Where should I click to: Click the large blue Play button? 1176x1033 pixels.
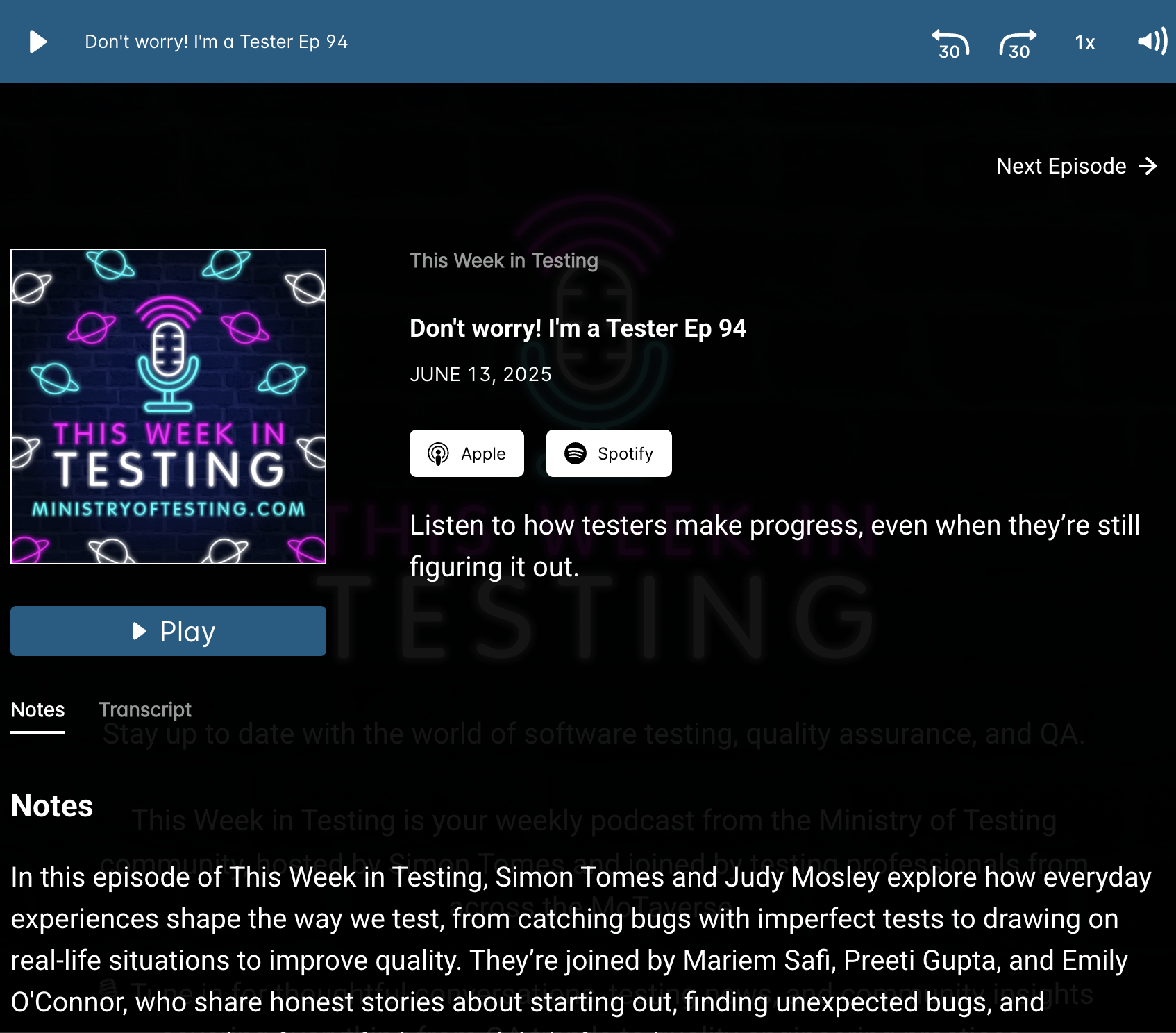(x=168, y=631)
